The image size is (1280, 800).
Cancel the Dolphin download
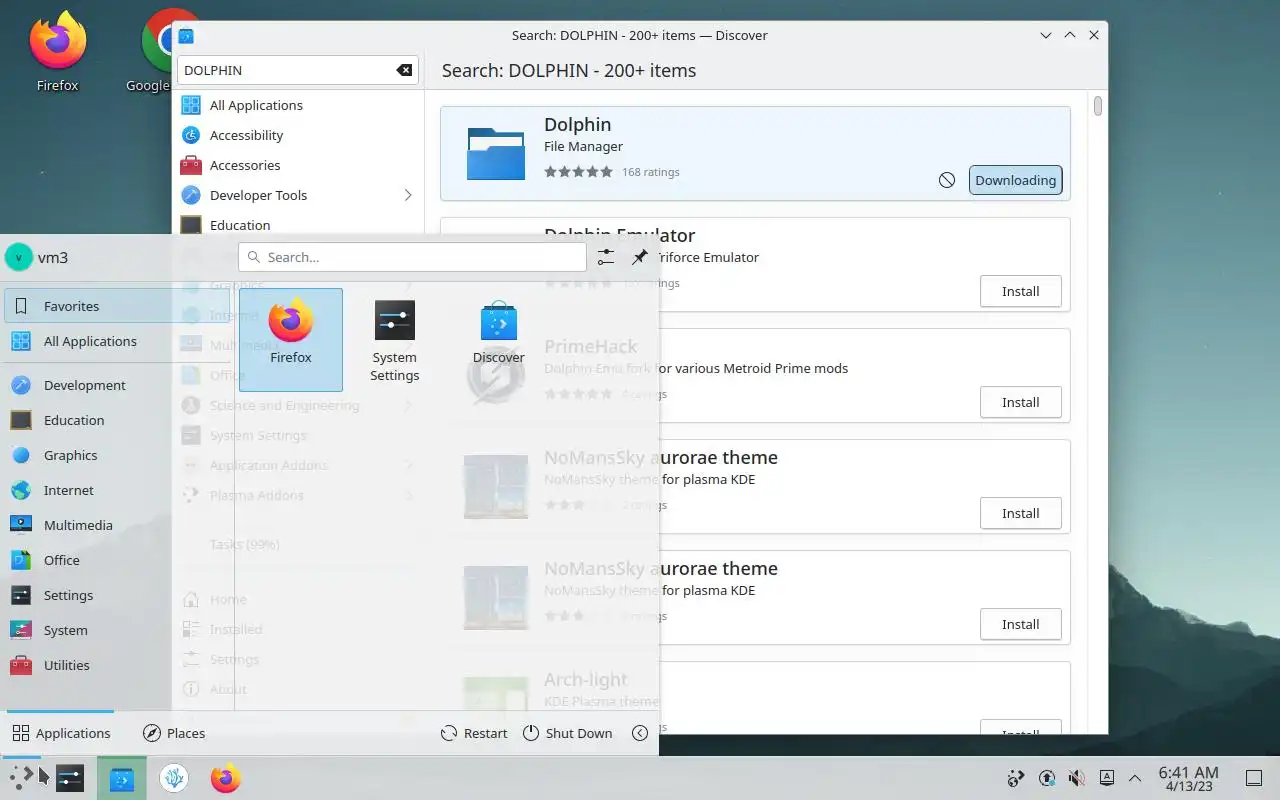point(947,180)
